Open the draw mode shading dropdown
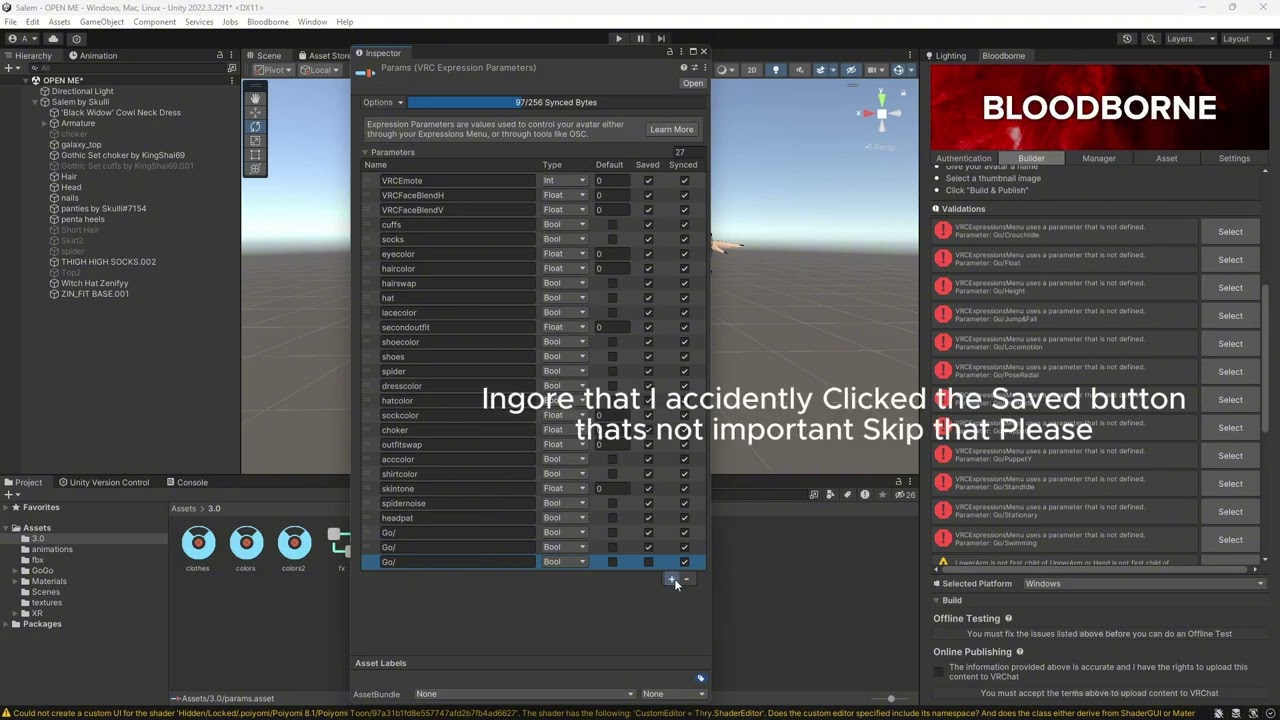The width and height of the screenshot is (1280, 720). coord(727,70)
